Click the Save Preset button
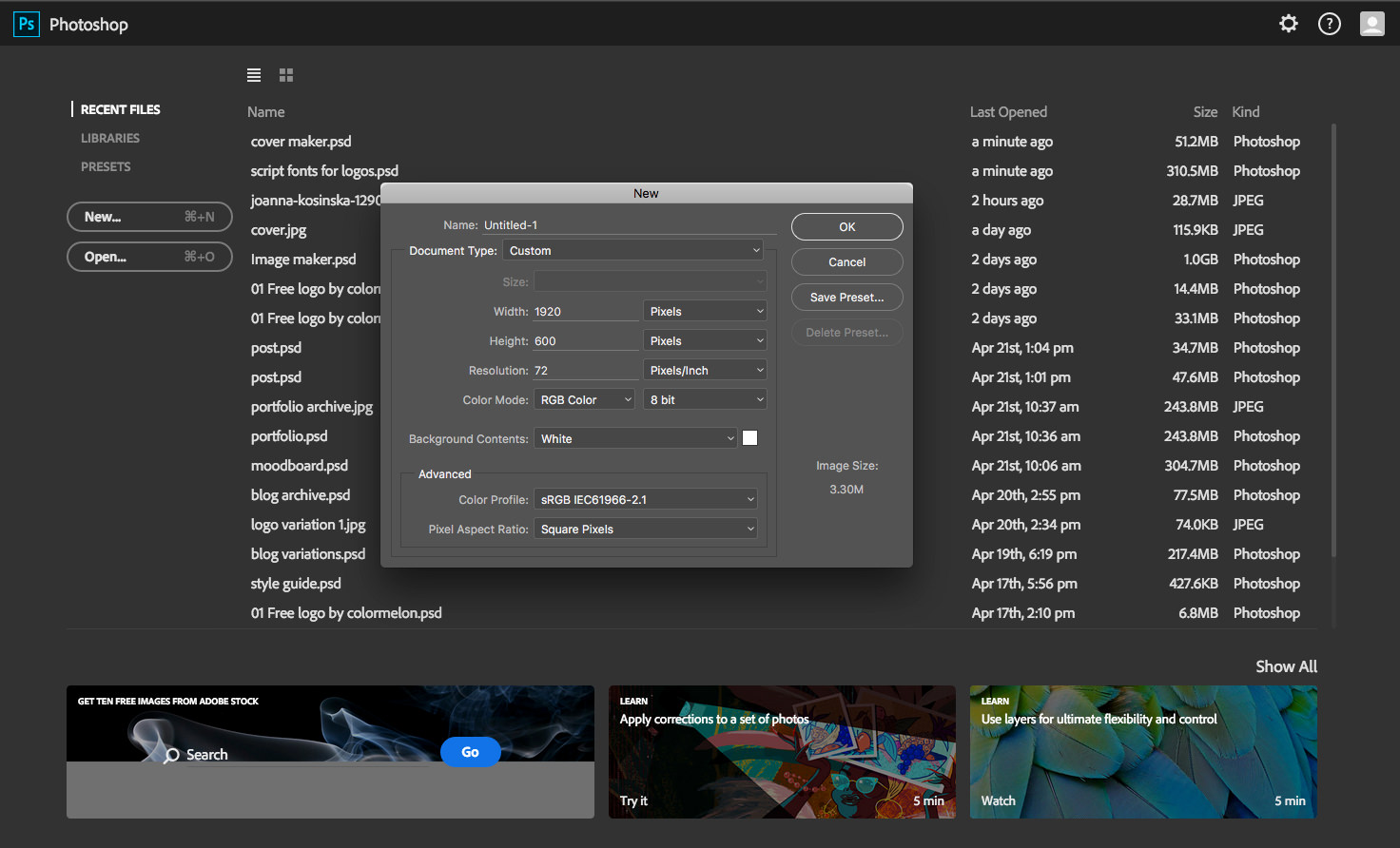1400x848 pixels. [847, 298]
